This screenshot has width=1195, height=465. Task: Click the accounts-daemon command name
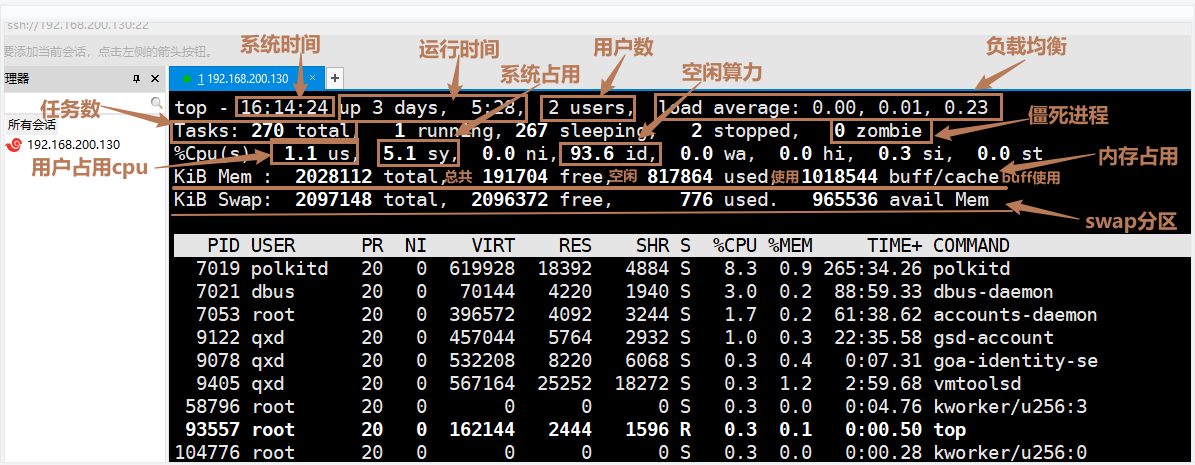[x=1016, y=315]
